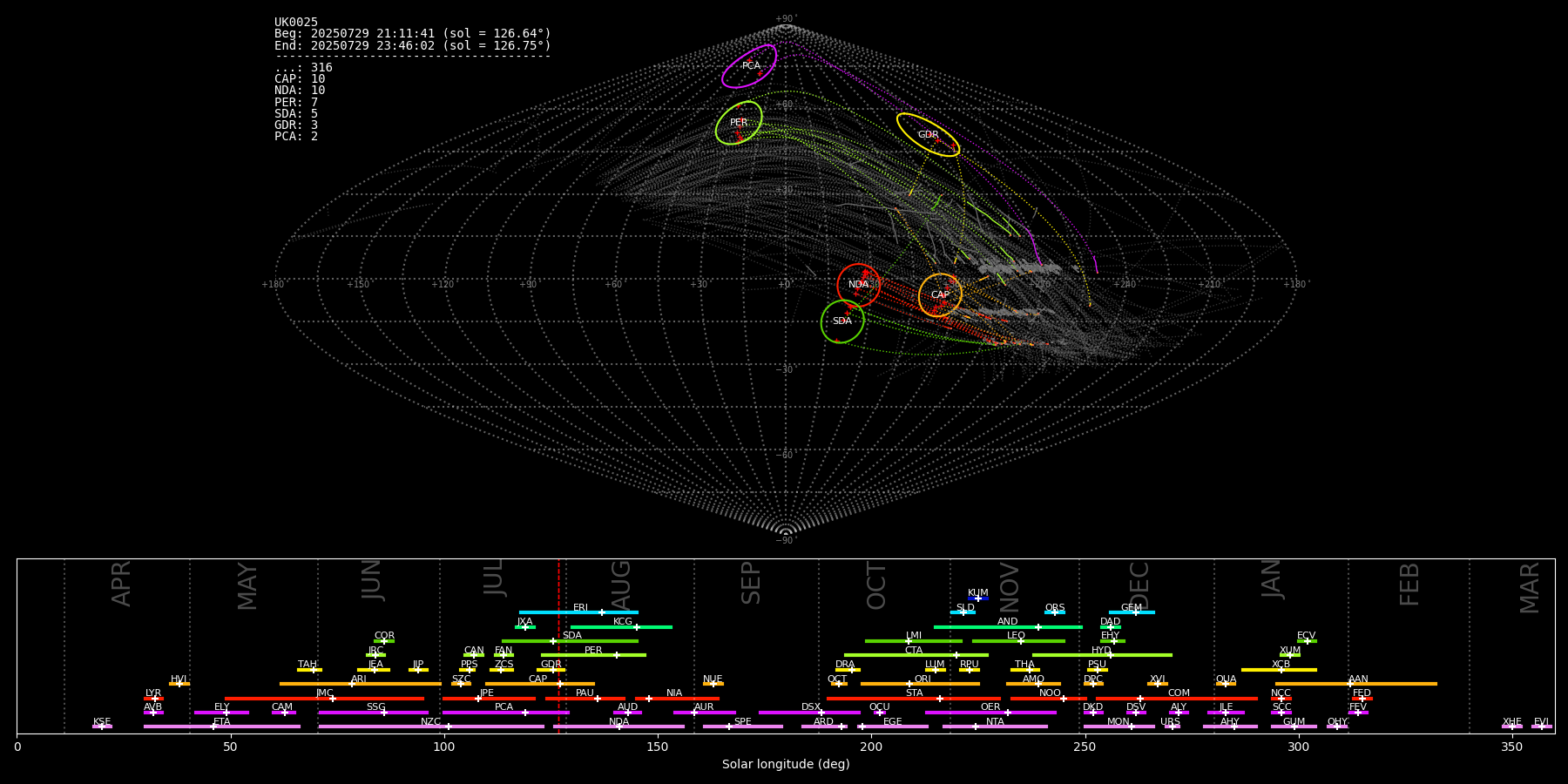1568x784 pixels.
Task: Click the QUA shower marker in timeline
Action: click(1226, 684)
